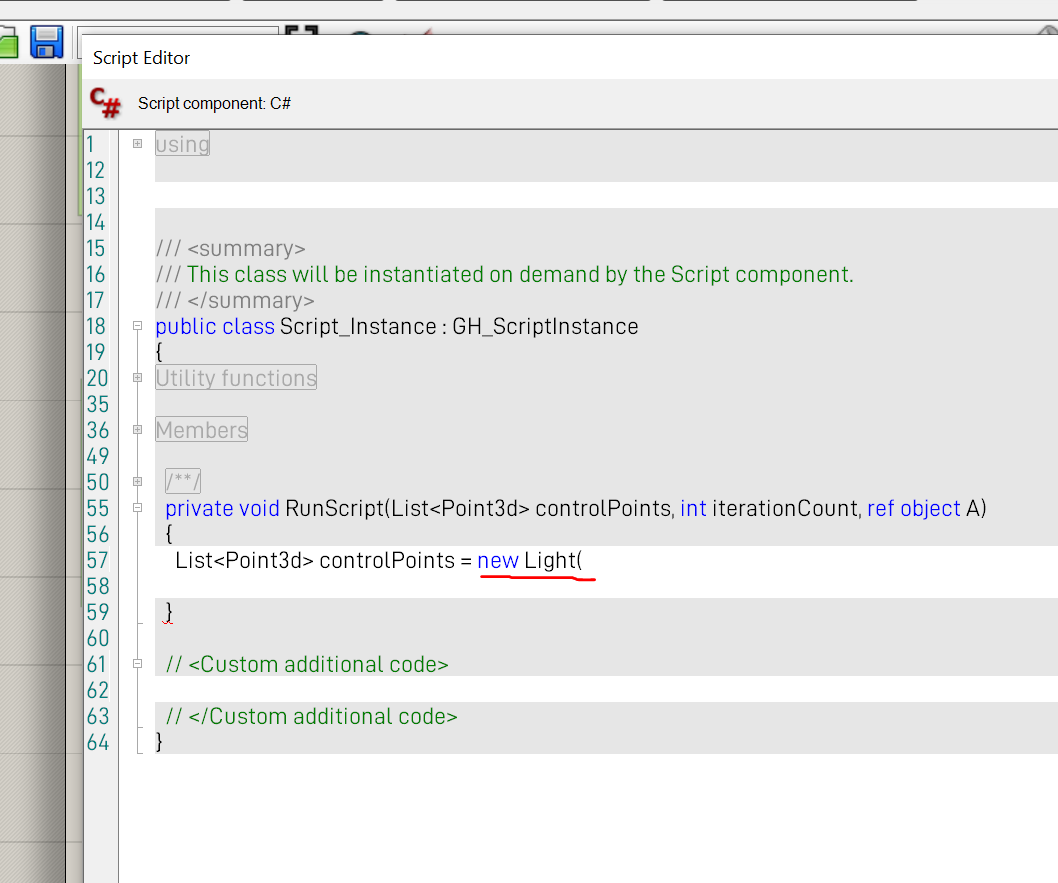Click the '/// <summary>' opening comment line
This screenshot has height=883, width=1058.
pyautogui.click(x=231, y=248)
